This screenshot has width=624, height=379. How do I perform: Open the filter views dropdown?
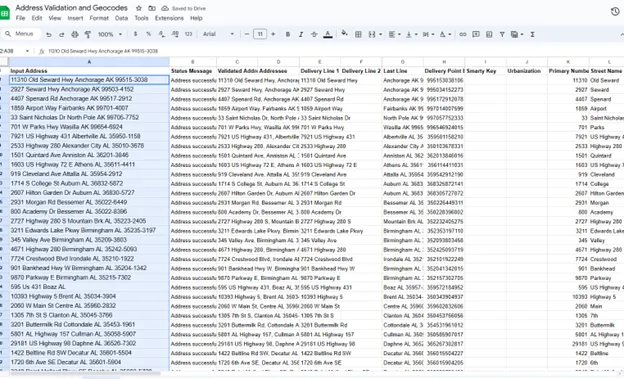click(x=517, y=34)
